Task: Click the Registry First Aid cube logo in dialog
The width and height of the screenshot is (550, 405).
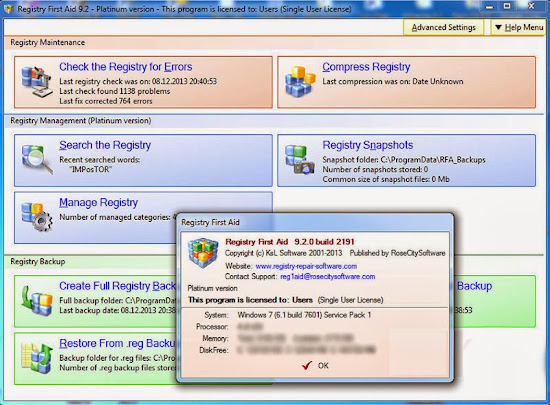Action: pos(203,253)
